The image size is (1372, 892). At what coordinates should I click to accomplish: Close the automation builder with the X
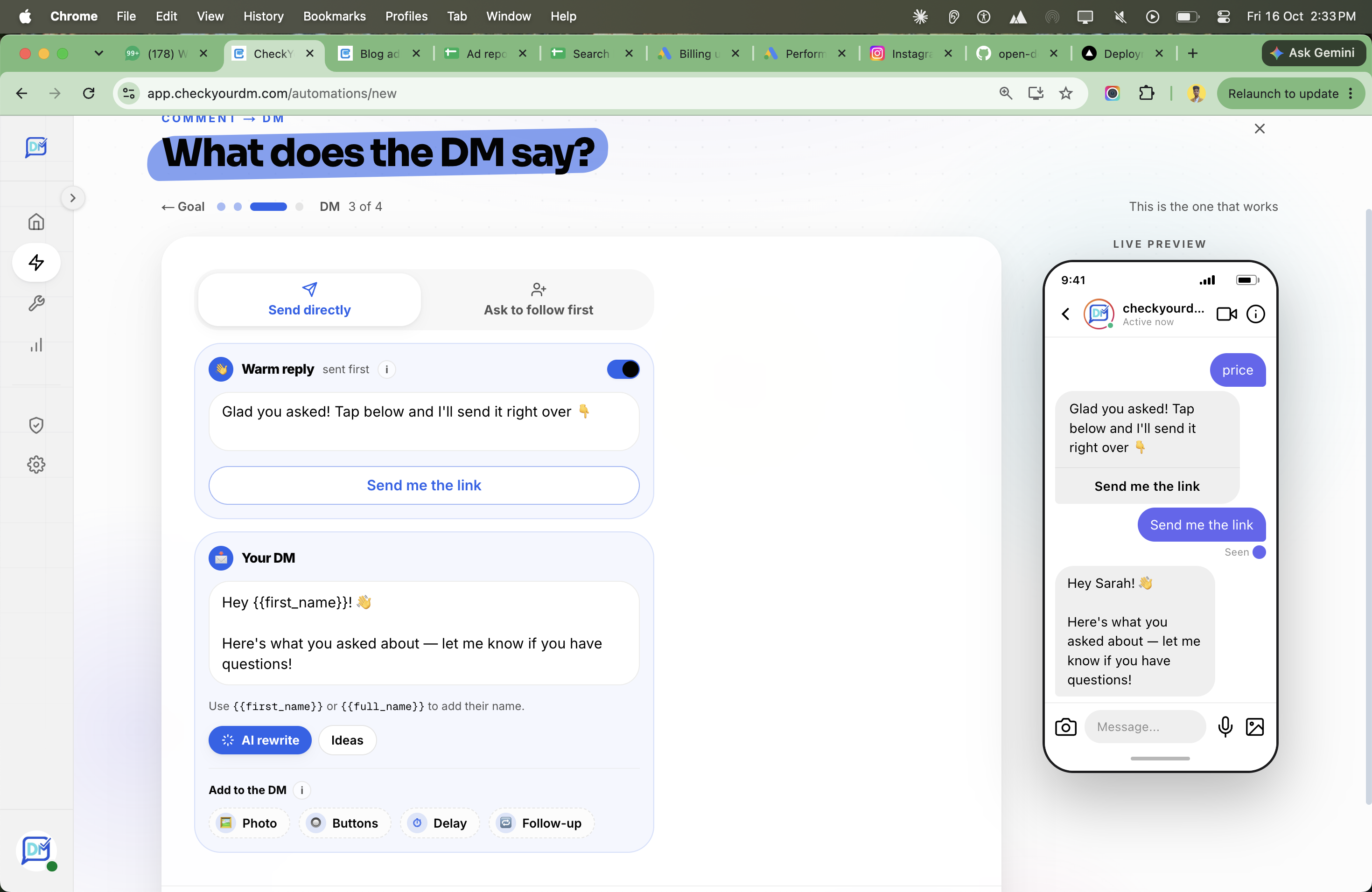tap(1260, 128)
